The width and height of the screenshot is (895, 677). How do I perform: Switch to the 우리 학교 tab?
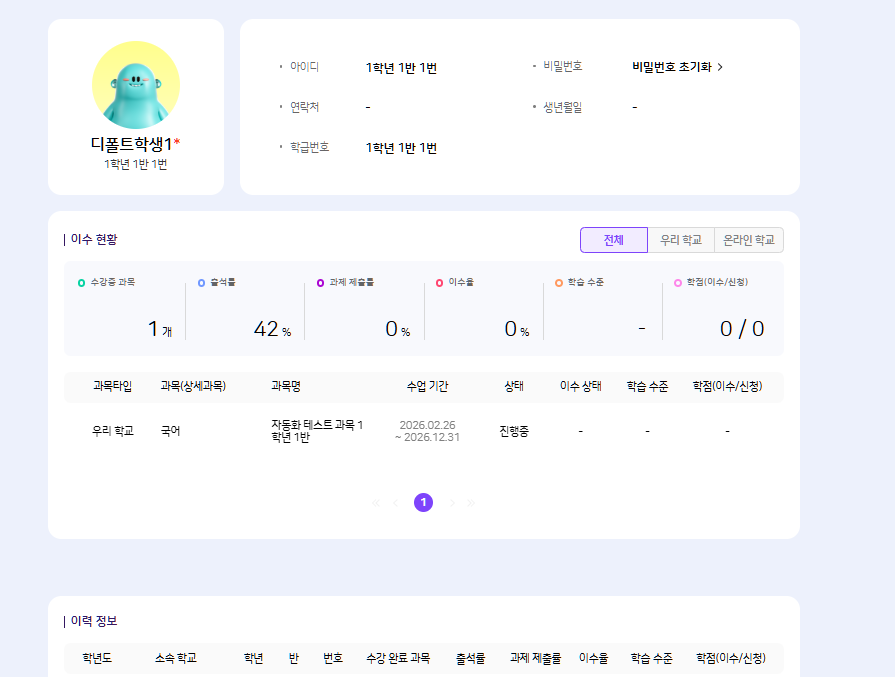pos(681,240)
